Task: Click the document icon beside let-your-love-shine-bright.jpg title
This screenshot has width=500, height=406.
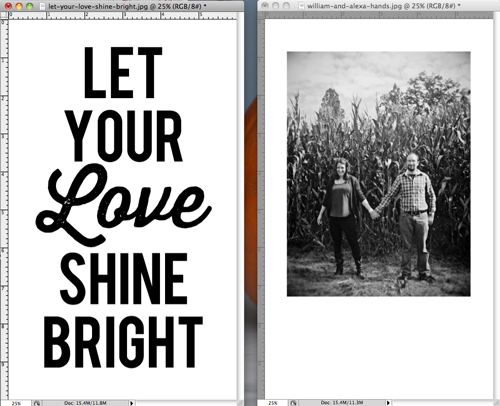Action: coord(42,6)
